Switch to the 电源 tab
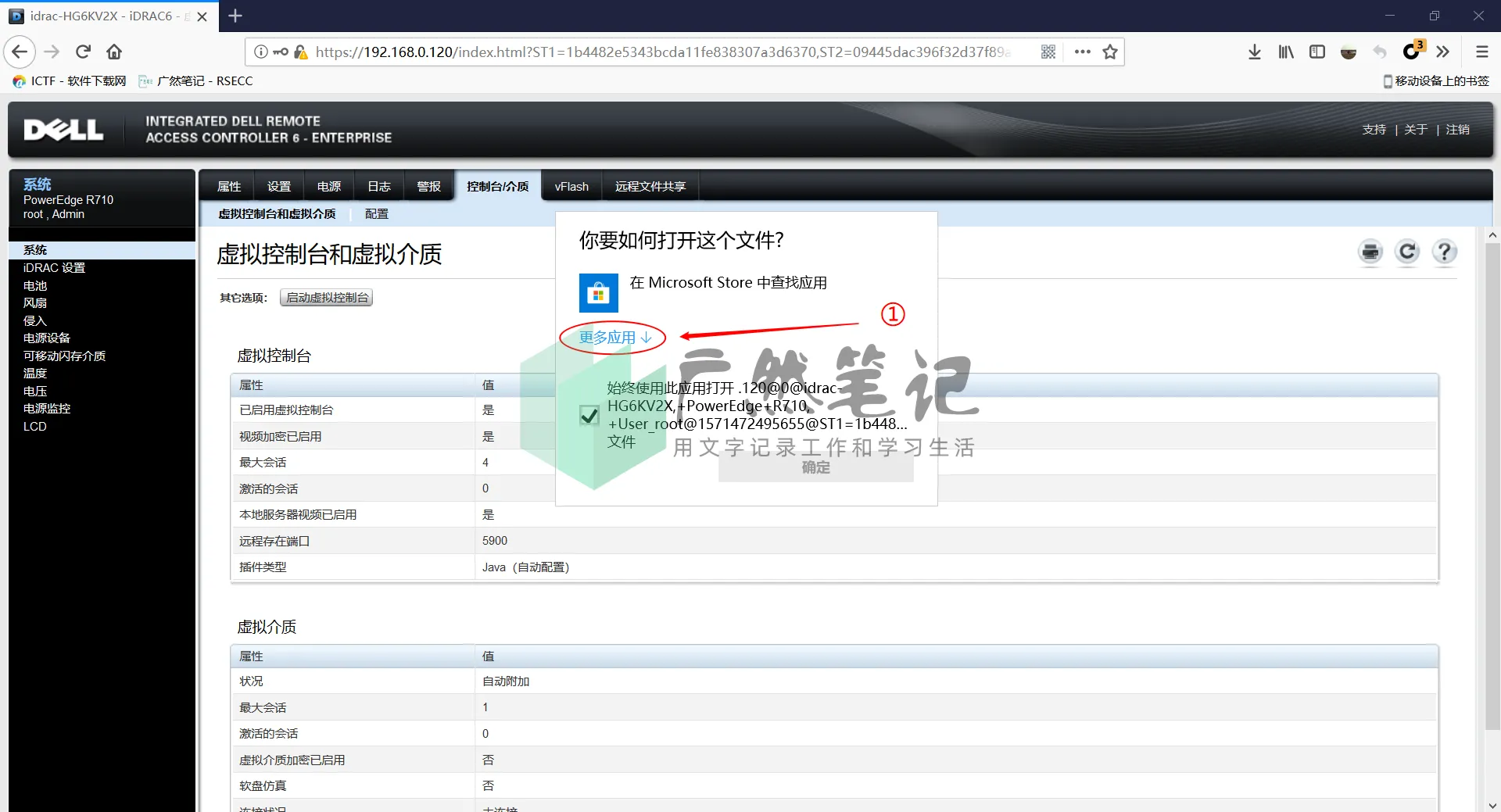 coord(329,187)
